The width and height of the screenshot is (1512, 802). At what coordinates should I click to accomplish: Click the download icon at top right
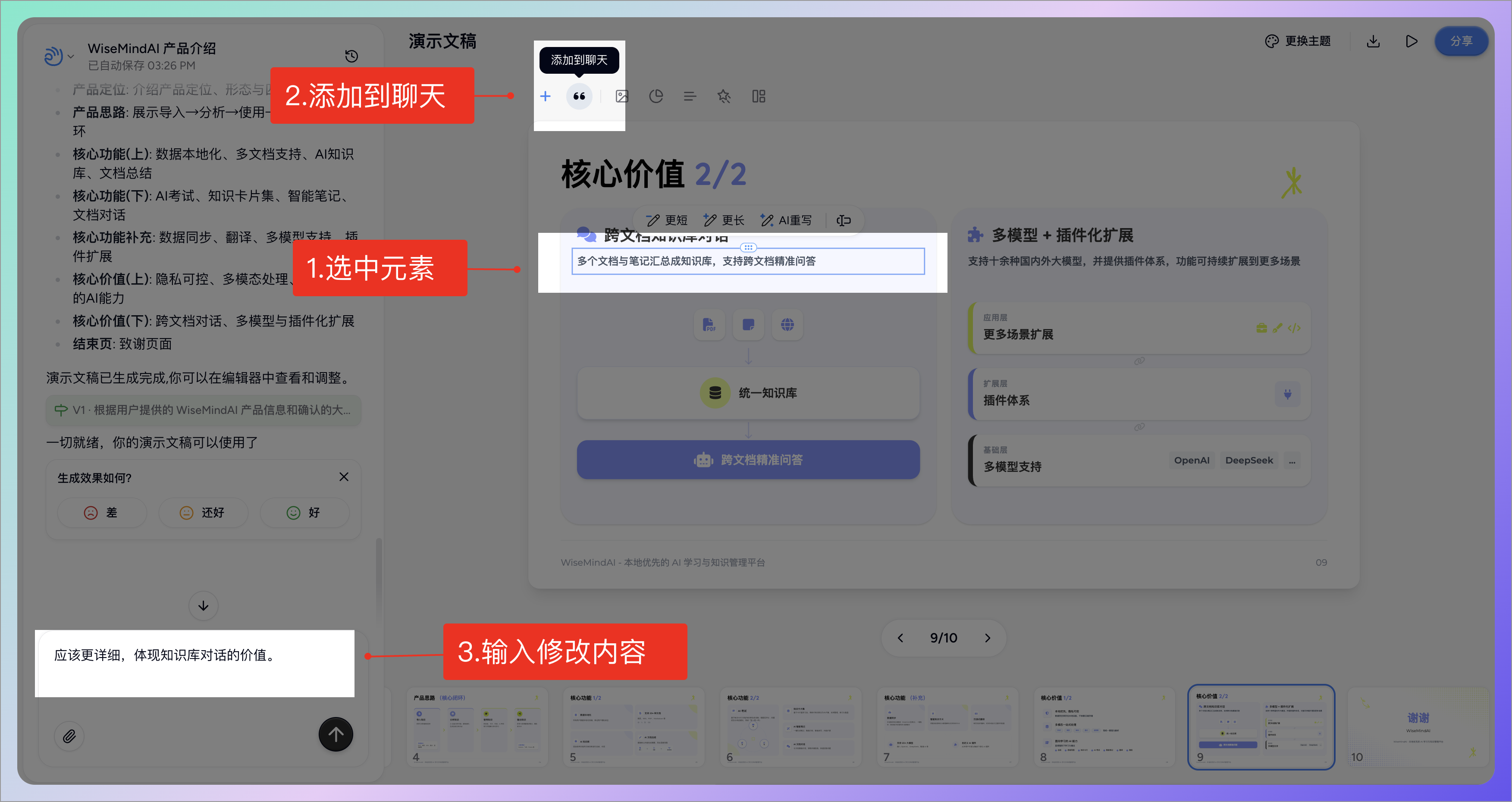1373,41
